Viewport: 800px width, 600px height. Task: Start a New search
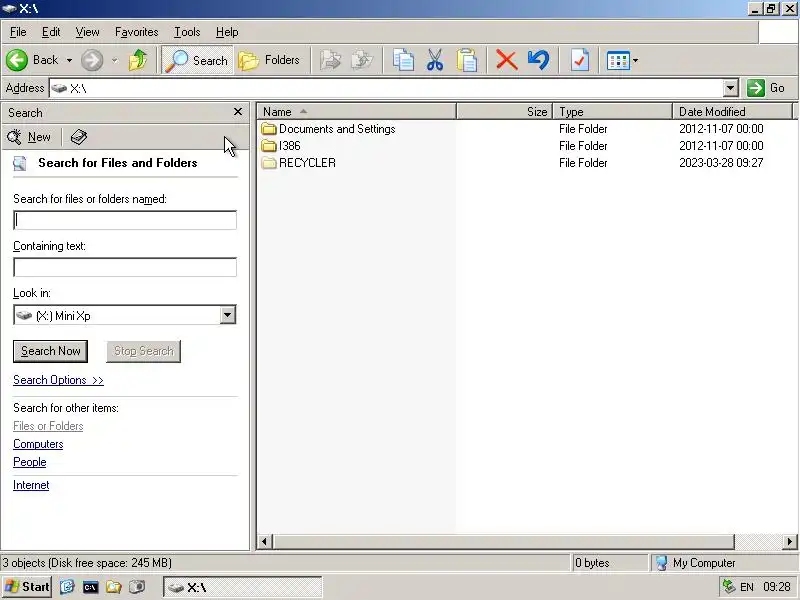(x=29, y=137)
